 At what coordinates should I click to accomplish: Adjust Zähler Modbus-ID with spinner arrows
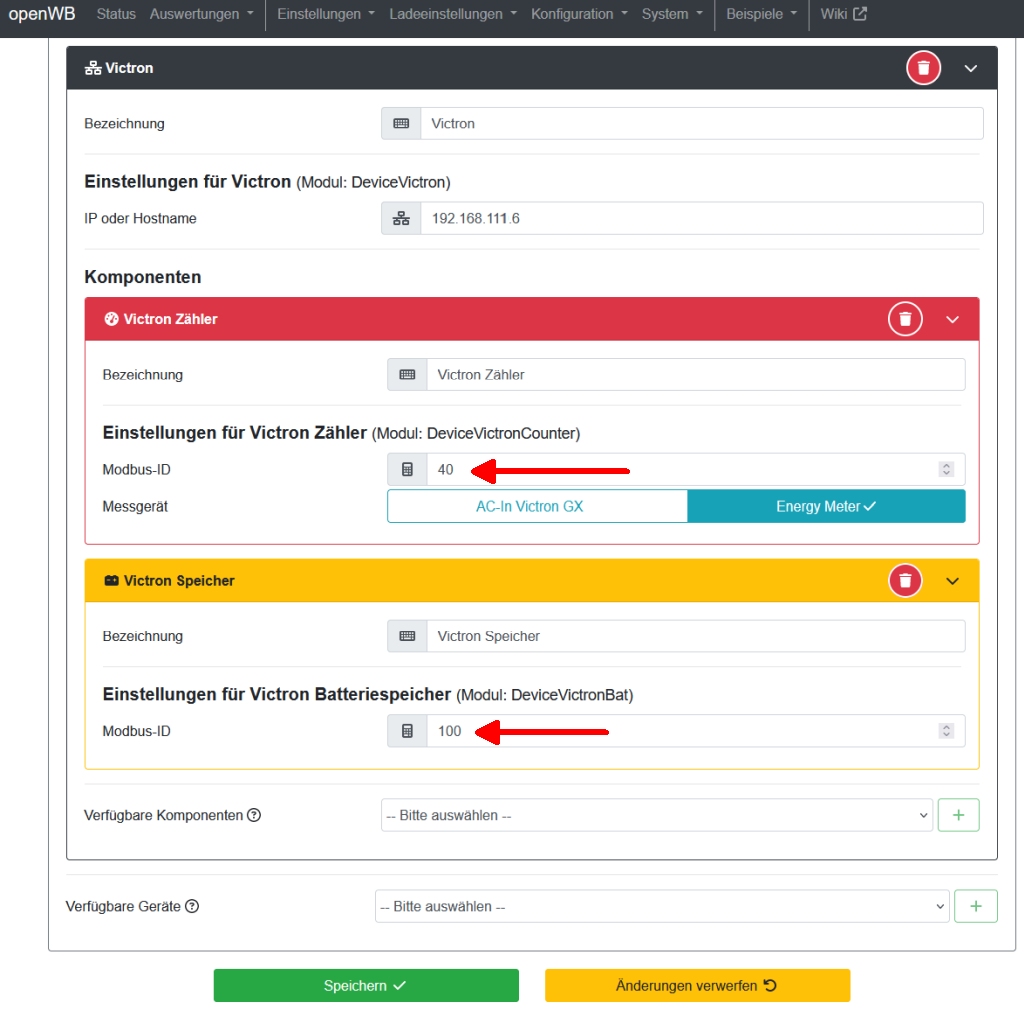click(x=946, y=470)
